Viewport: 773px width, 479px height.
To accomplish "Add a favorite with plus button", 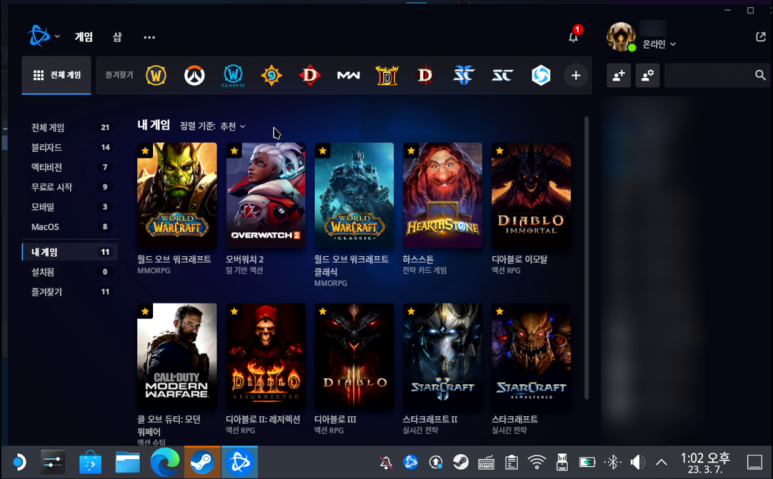I will [575, 75].
